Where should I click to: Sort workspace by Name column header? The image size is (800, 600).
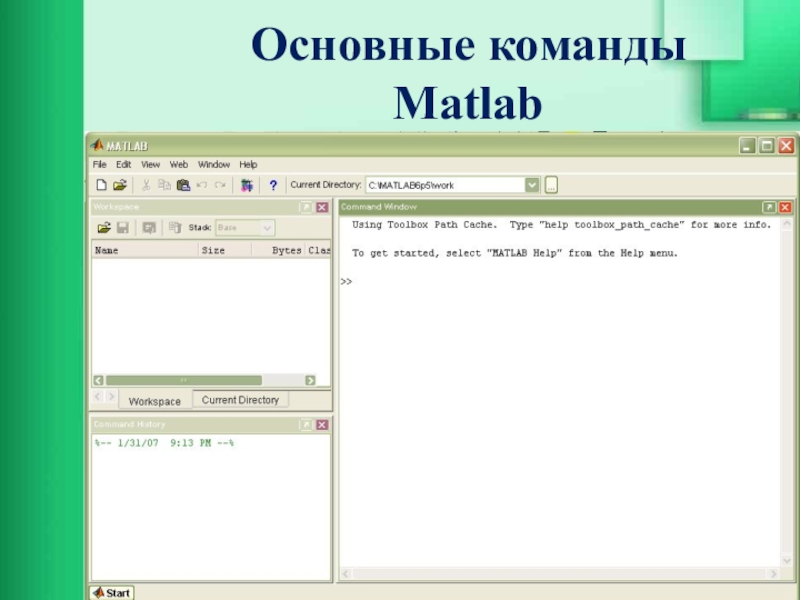point(145,250)
